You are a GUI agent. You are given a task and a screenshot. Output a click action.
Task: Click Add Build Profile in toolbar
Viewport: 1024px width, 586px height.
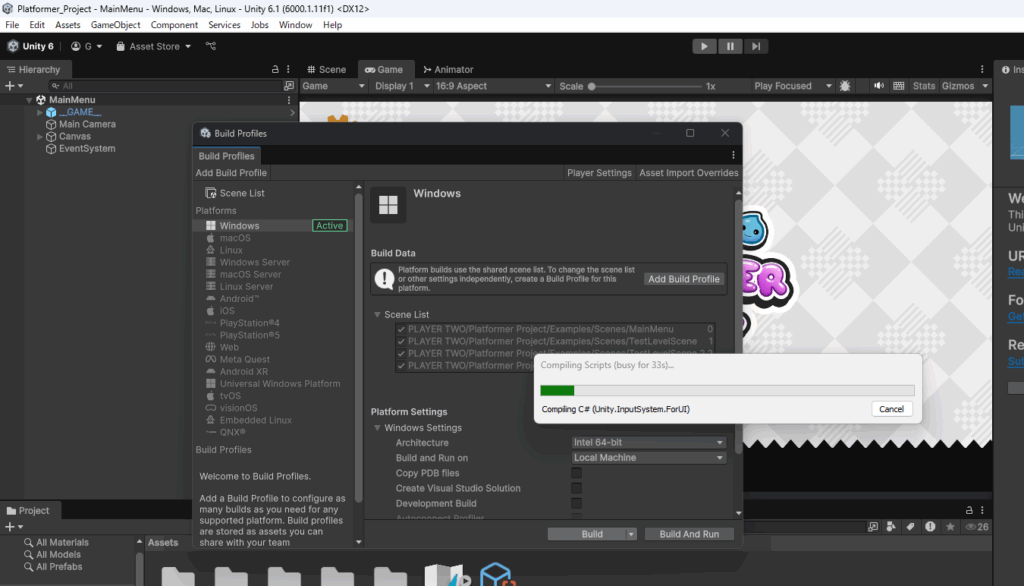231,173
